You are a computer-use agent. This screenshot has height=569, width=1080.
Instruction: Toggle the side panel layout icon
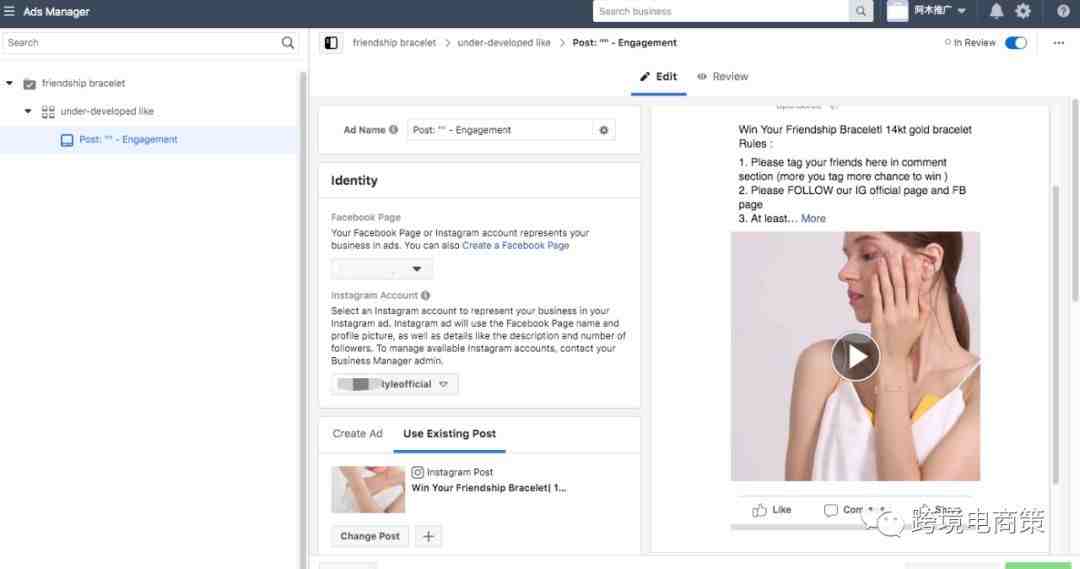(x=331, y=43)
